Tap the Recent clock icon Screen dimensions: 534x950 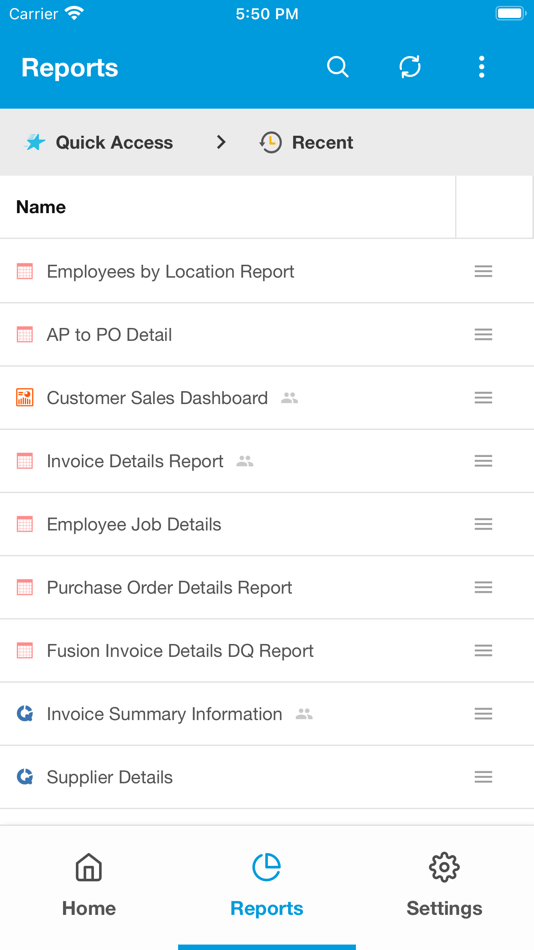coord(270,142)
